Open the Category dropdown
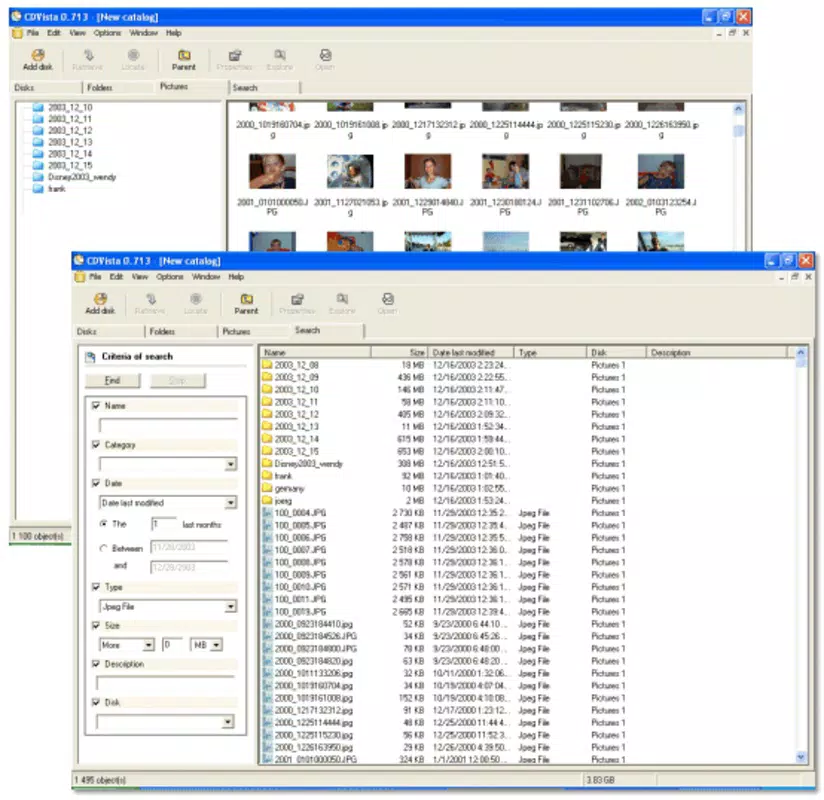Viewport: 824px width, 800px height. click(231, 464)
